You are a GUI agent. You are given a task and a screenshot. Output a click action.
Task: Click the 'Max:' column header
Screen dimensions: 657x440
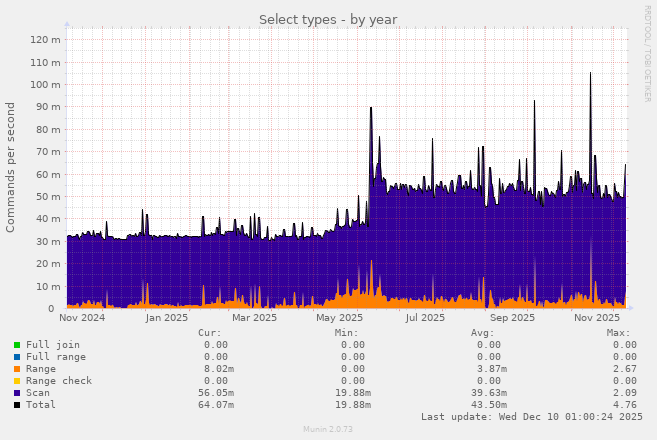coord(618,333)
